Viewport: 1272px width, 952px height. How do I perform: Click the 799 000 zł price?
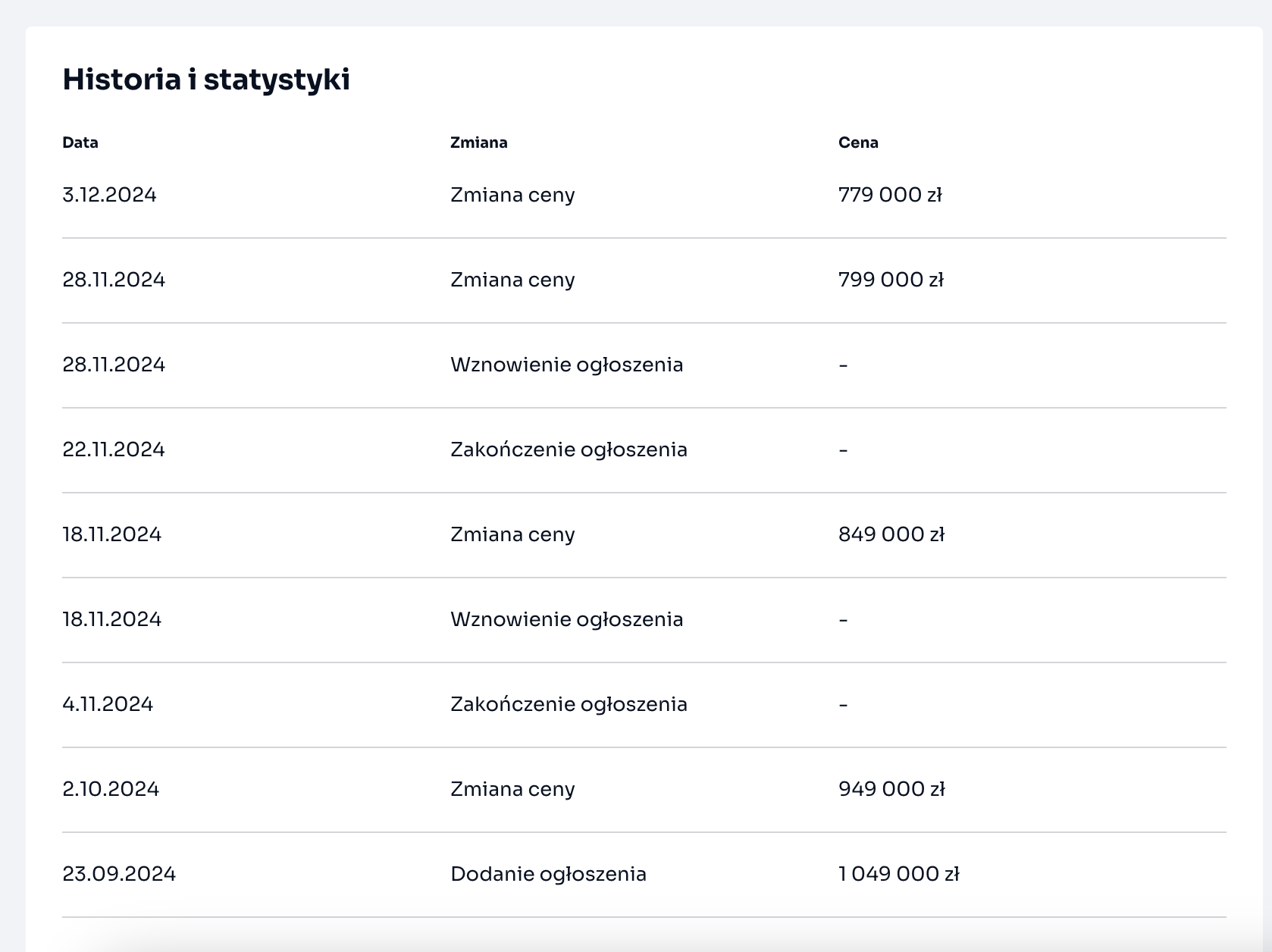point(891,280)
